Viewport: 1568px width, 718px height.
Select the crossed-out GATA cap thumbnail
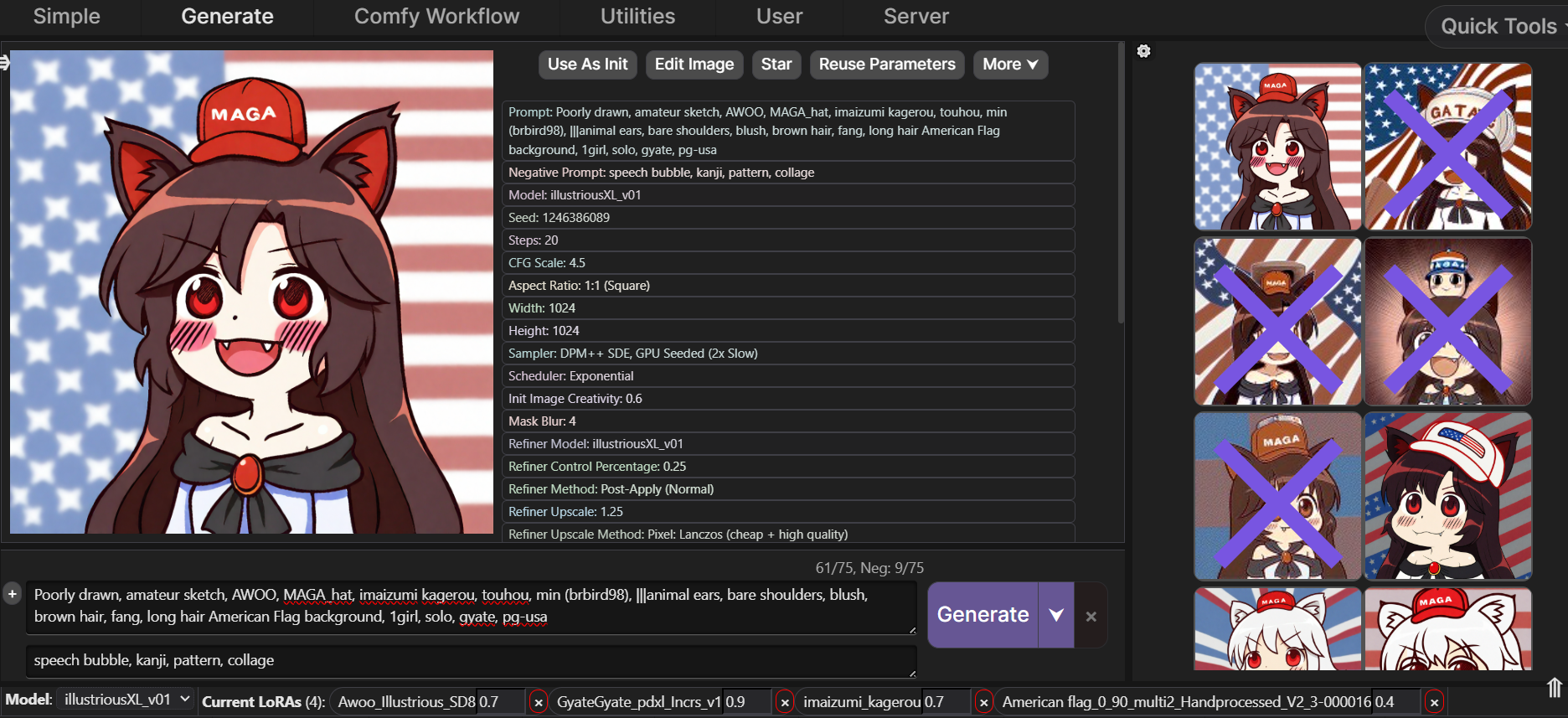point(1448,147)
